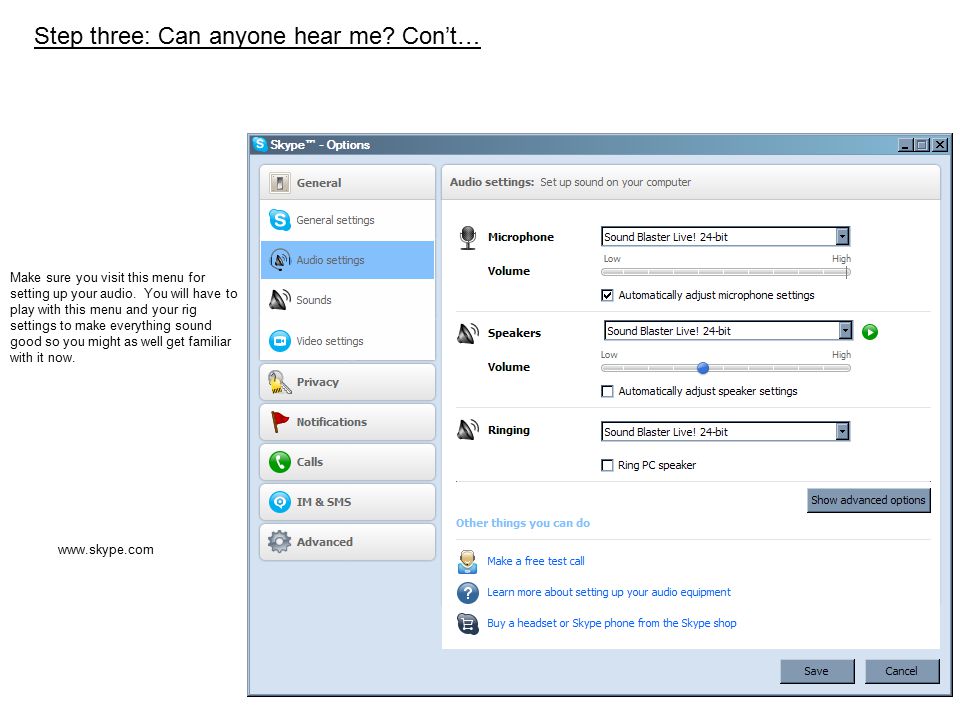The height and width of the screenshot is (720, 960).
Task: Click the Step three slide title
Action: 257,36
